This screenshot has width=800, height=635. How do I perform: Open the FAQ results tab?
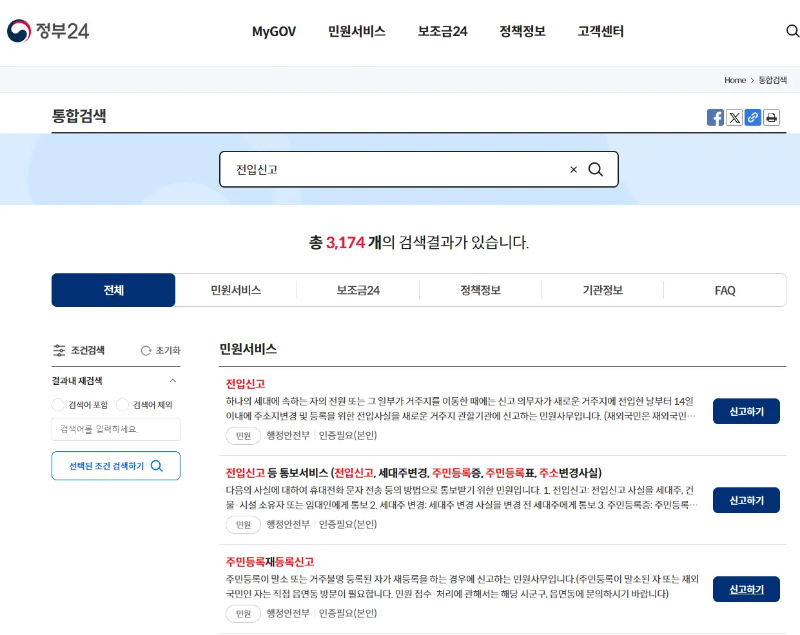(x=724, y=289)
